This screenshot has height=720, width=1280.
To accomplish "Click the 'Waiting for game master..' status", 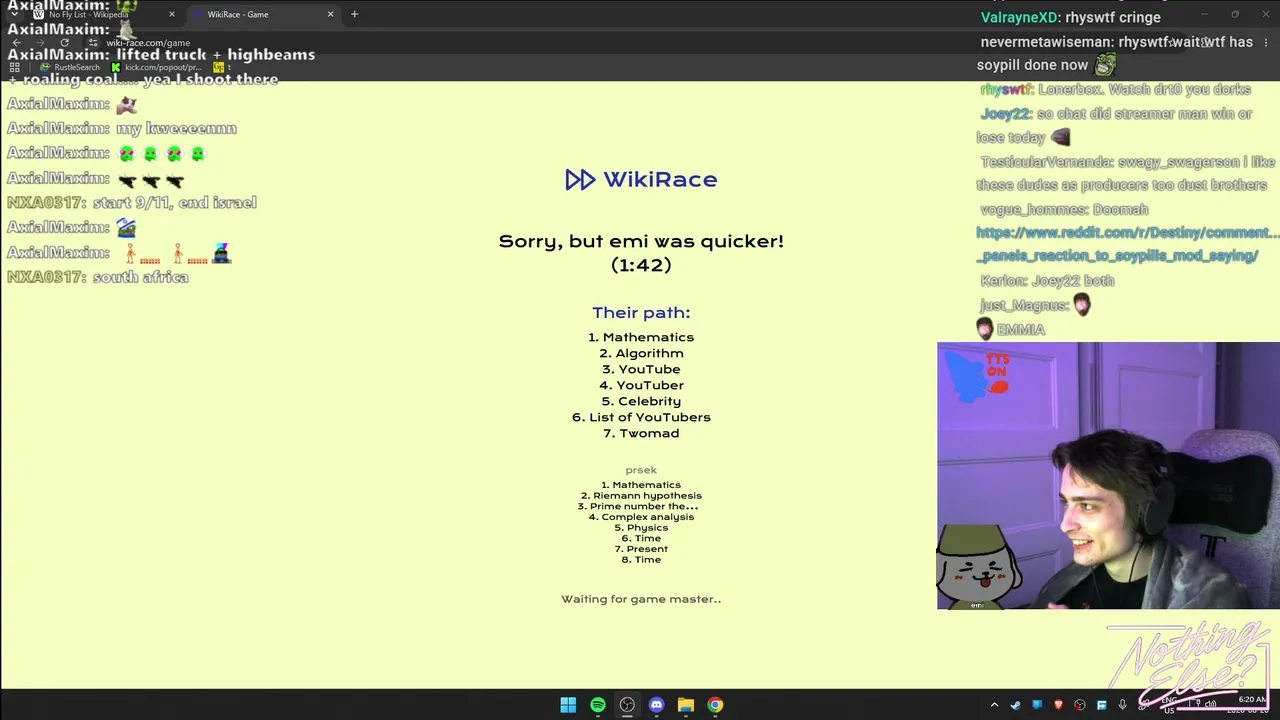I will [641, 599].
